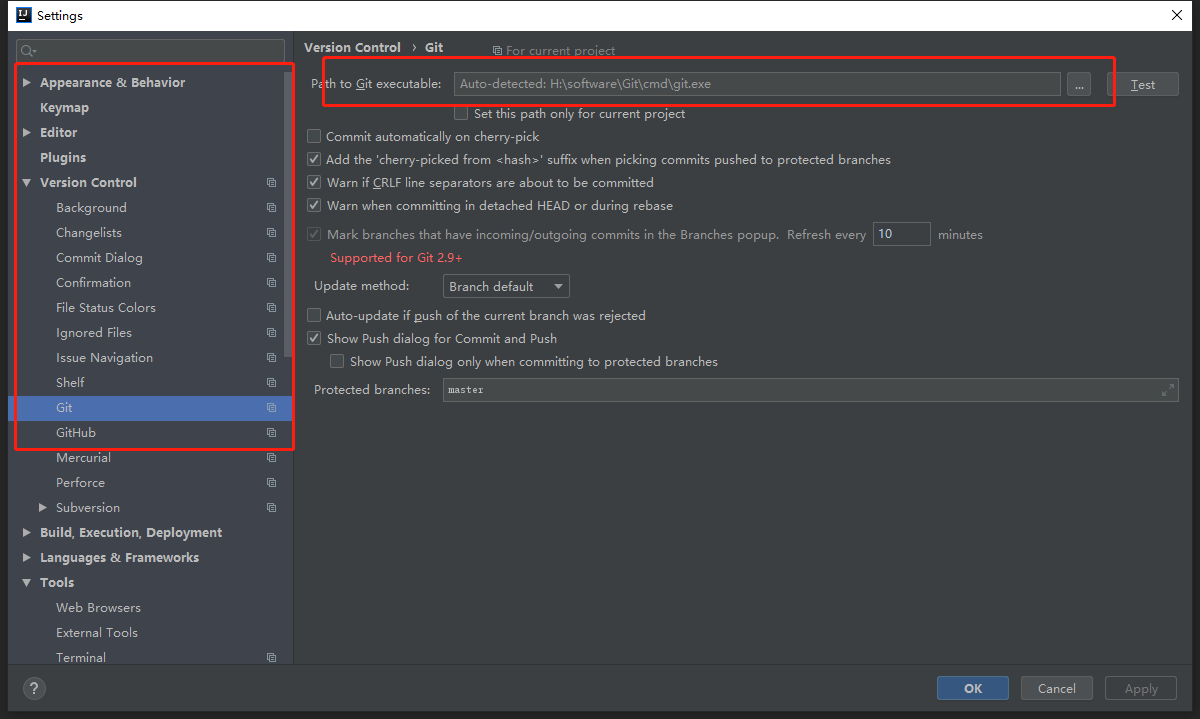Click the master Protected branches text field

coord(700,389)
